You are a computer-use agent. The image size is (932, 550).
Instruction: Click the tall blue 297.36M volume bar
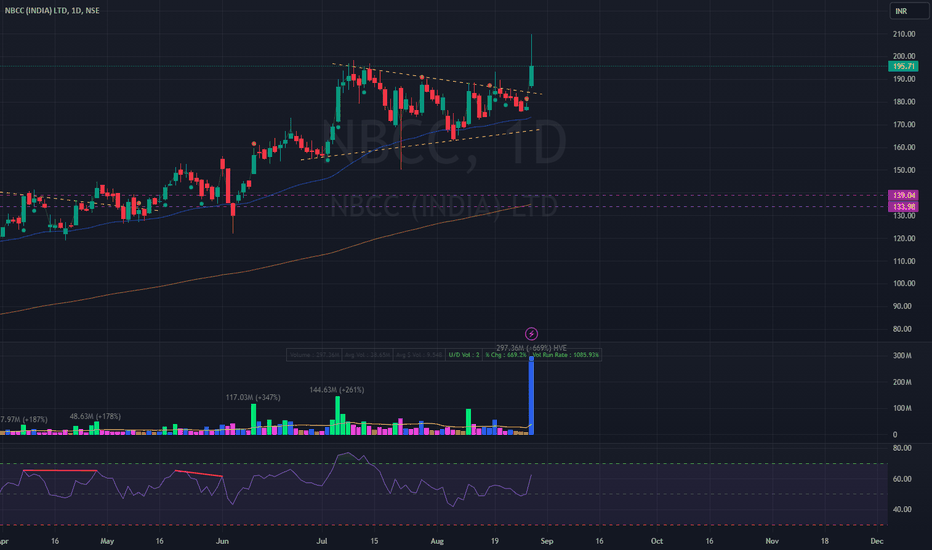[531, 395]
